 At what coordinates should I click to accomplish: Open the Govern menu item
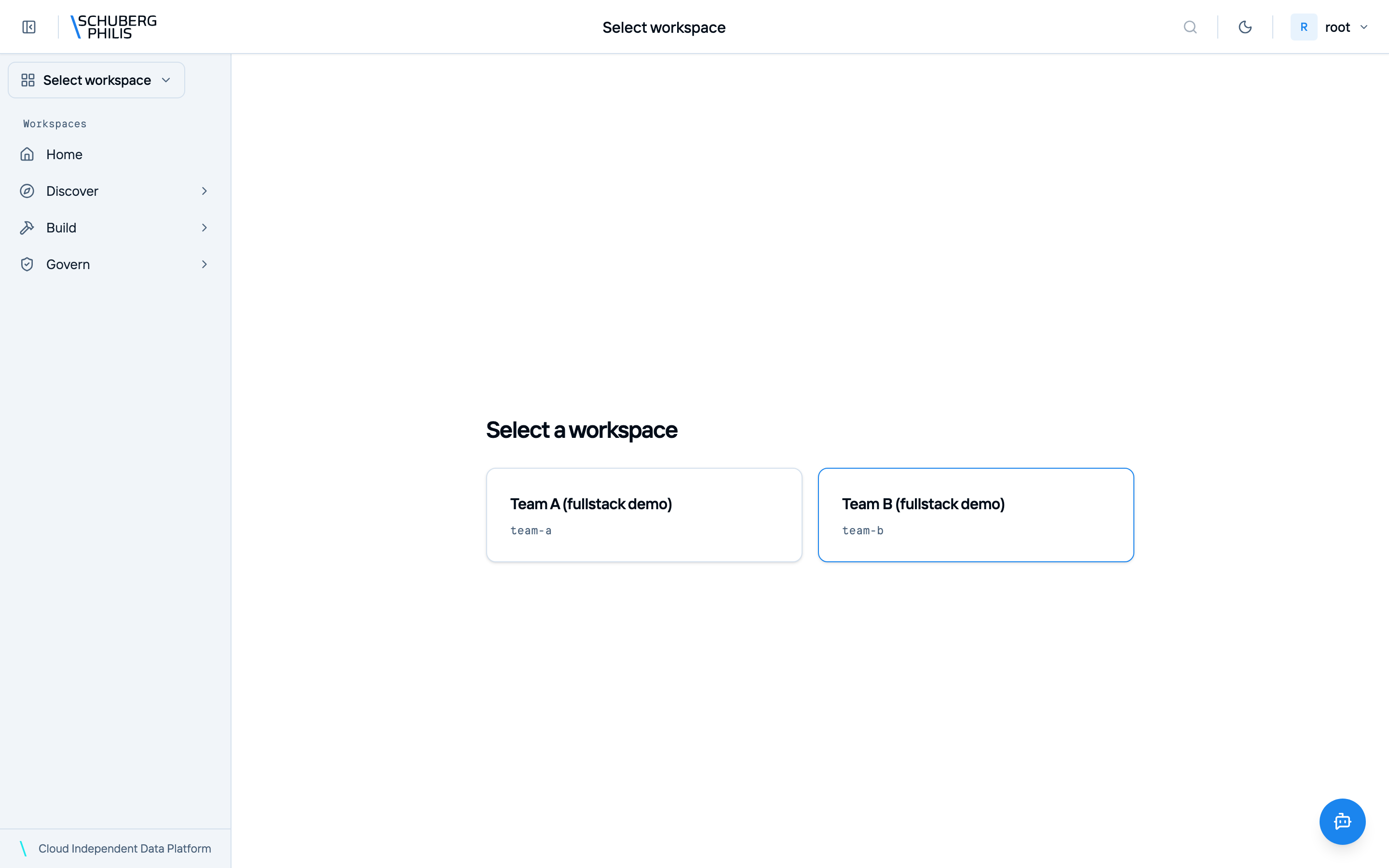(x=115, y=265)
